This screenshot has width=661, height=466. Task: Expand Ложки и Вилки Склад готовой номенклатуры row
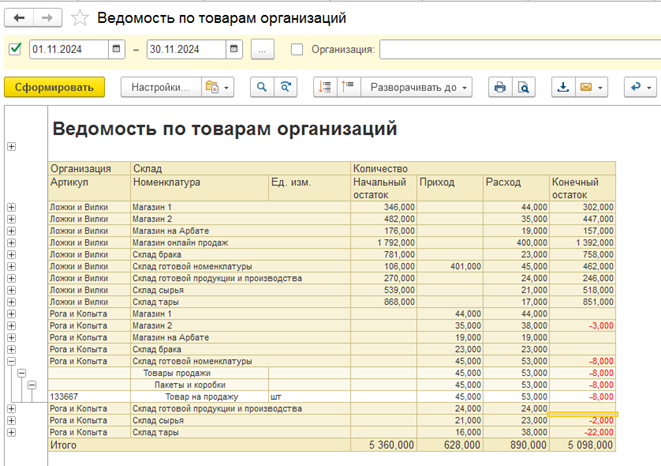pyautogui.click(x=11, y=267)
